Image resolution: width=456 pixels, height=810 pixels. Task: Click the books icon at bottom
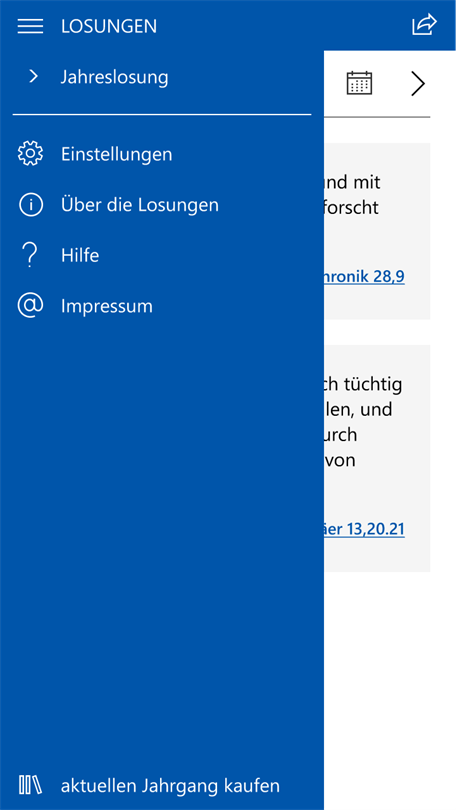(x=30, y=785)
